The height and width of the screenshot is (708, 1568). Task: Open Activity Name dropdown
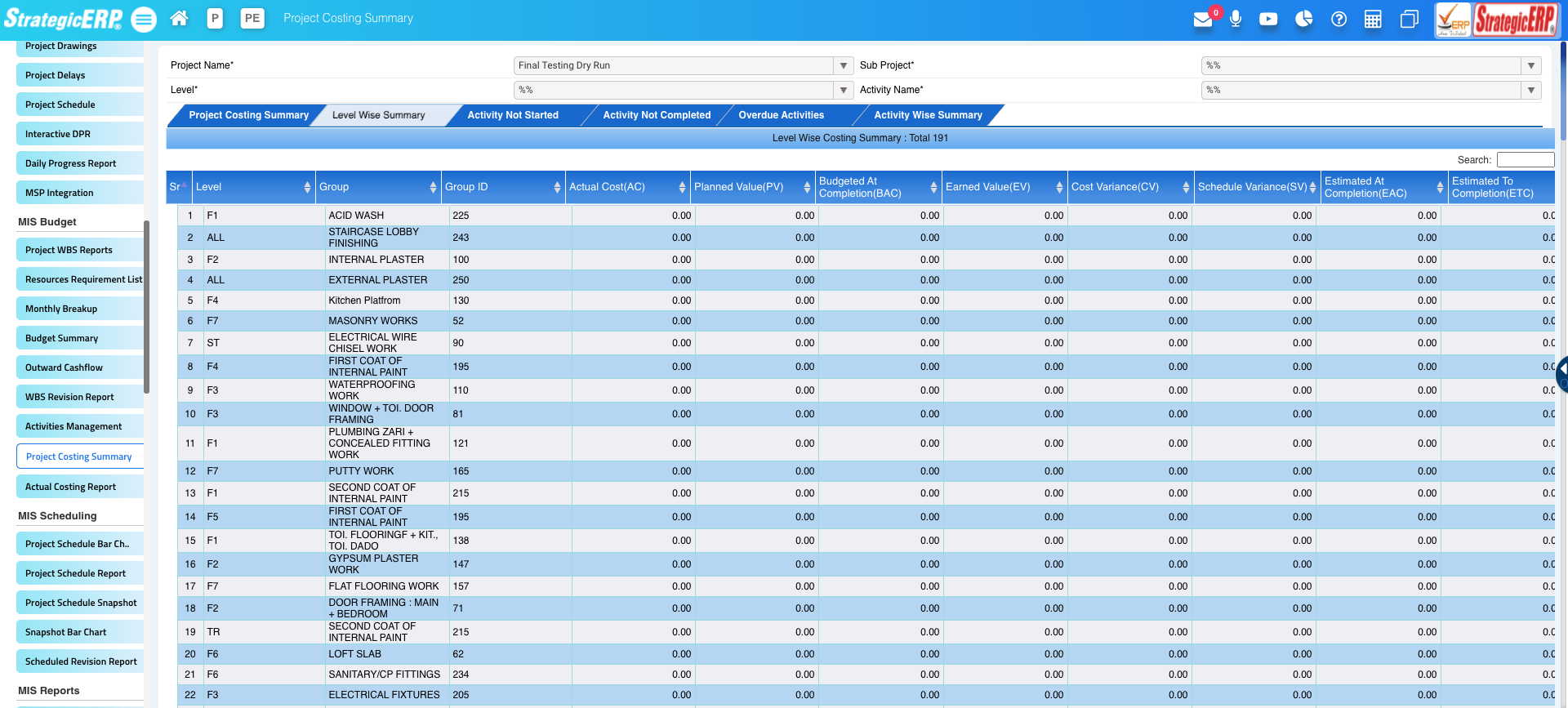(x=1531, y=90)
